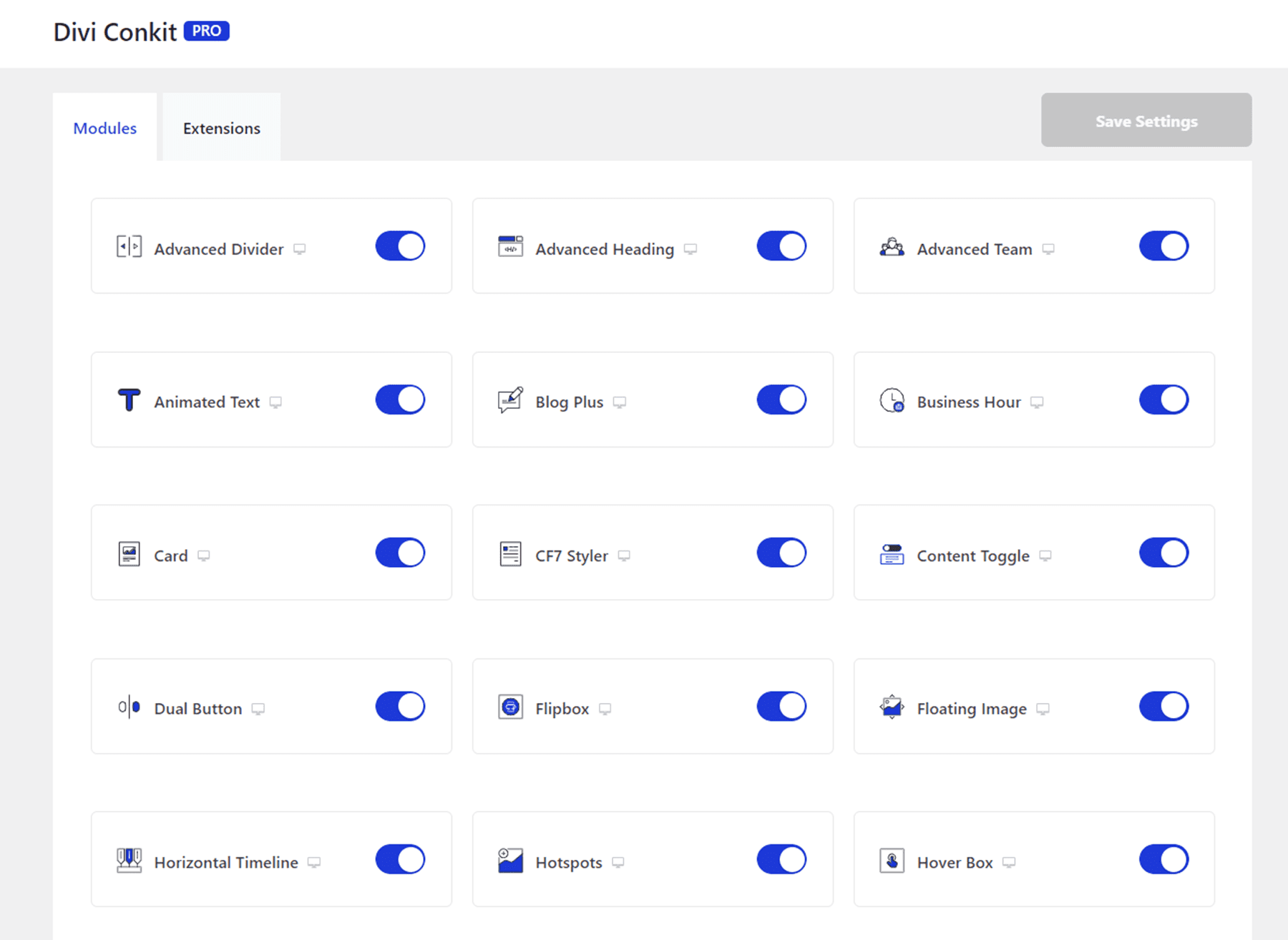The image size is (1288, 940).
Task: Click the Hotspots image icon
Action: pos(510,860)
